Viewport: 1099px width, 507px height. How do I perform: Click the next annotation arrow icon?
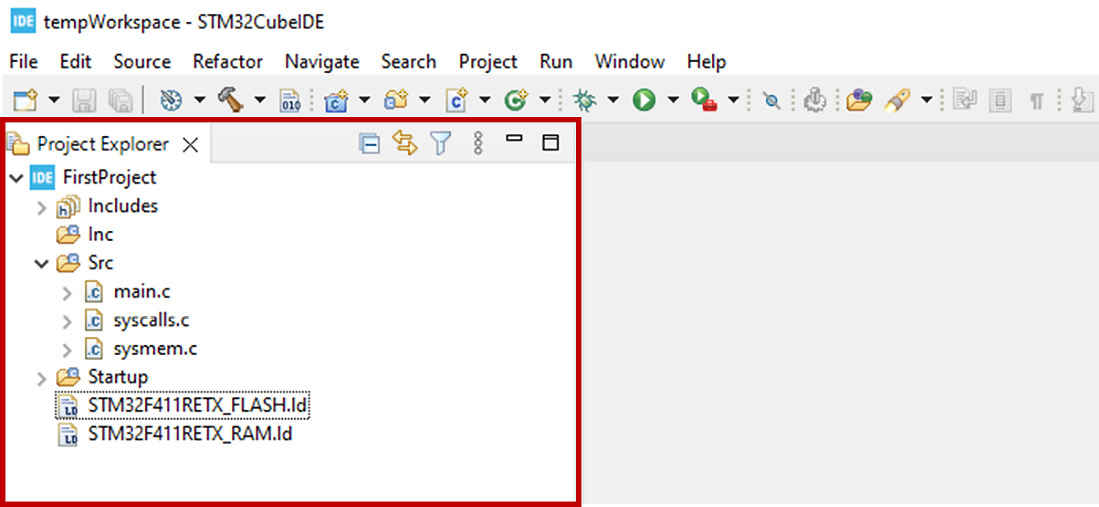pos(1084,100)
